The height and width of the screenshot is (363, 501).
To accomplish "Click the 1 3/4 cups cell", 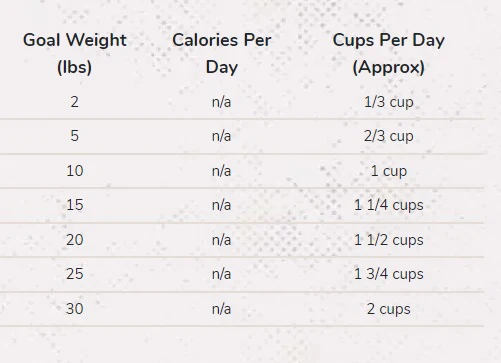I will tap(389, 274).
